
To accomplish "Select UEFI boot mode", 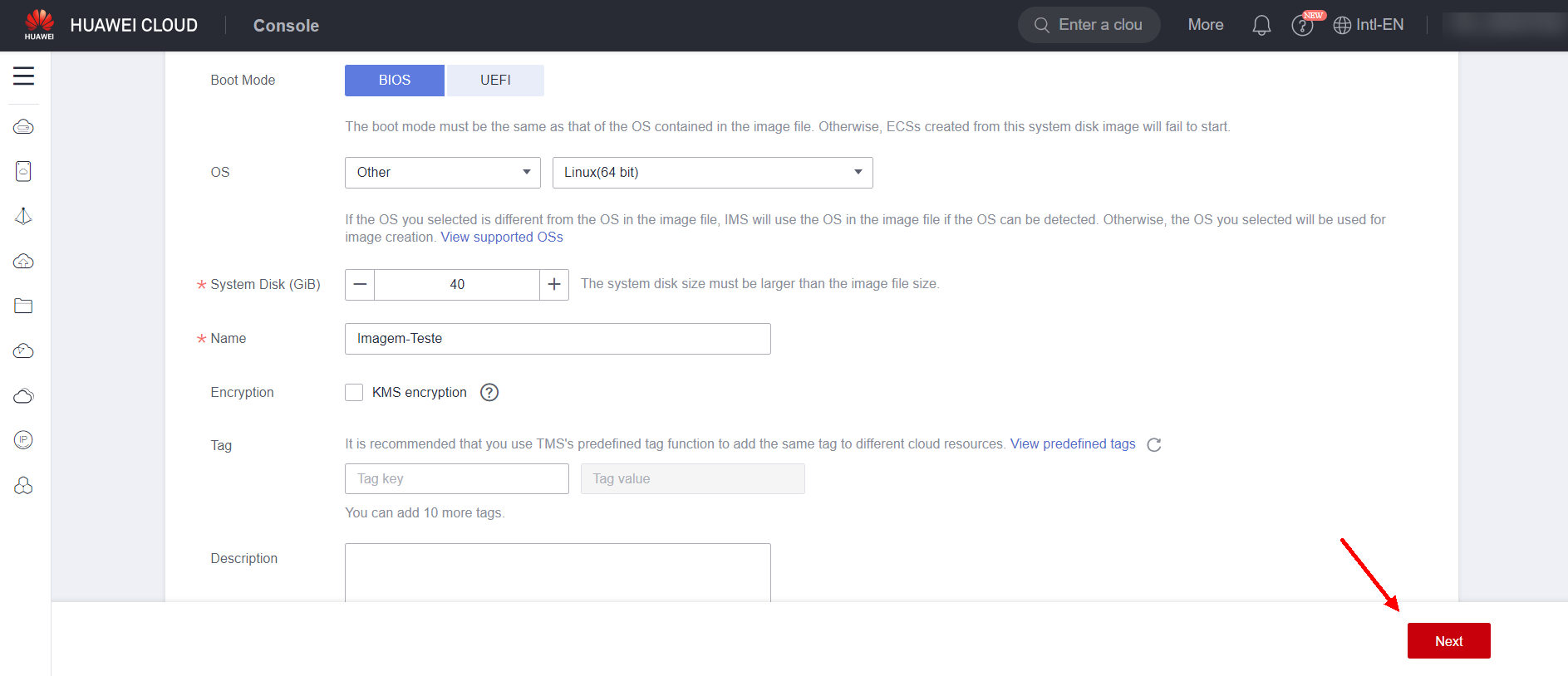I will click(495, 81).
